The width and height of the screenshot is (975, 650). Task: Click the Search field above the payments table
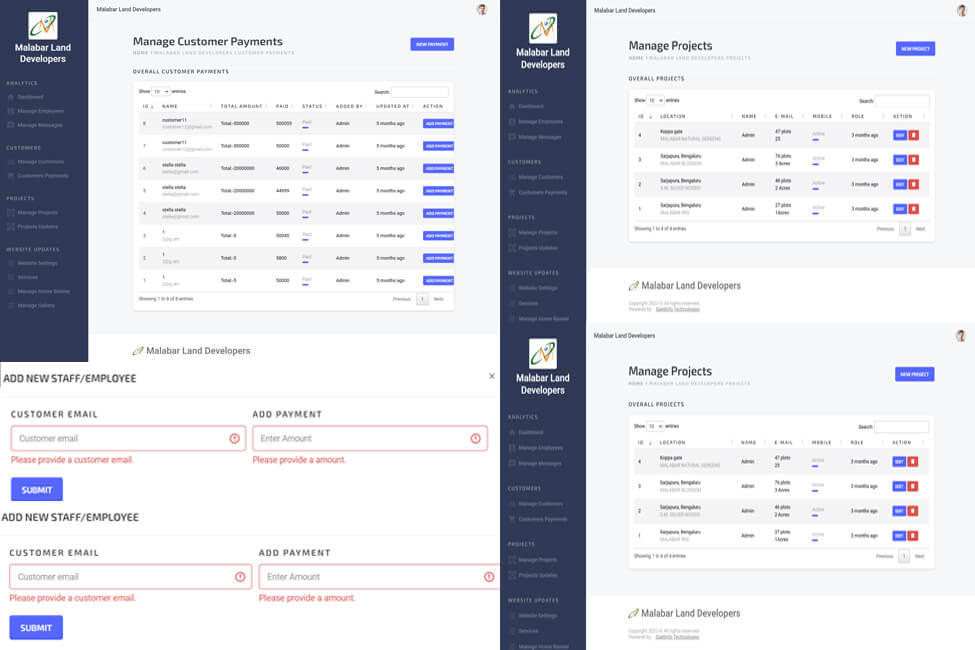(420, 92)
